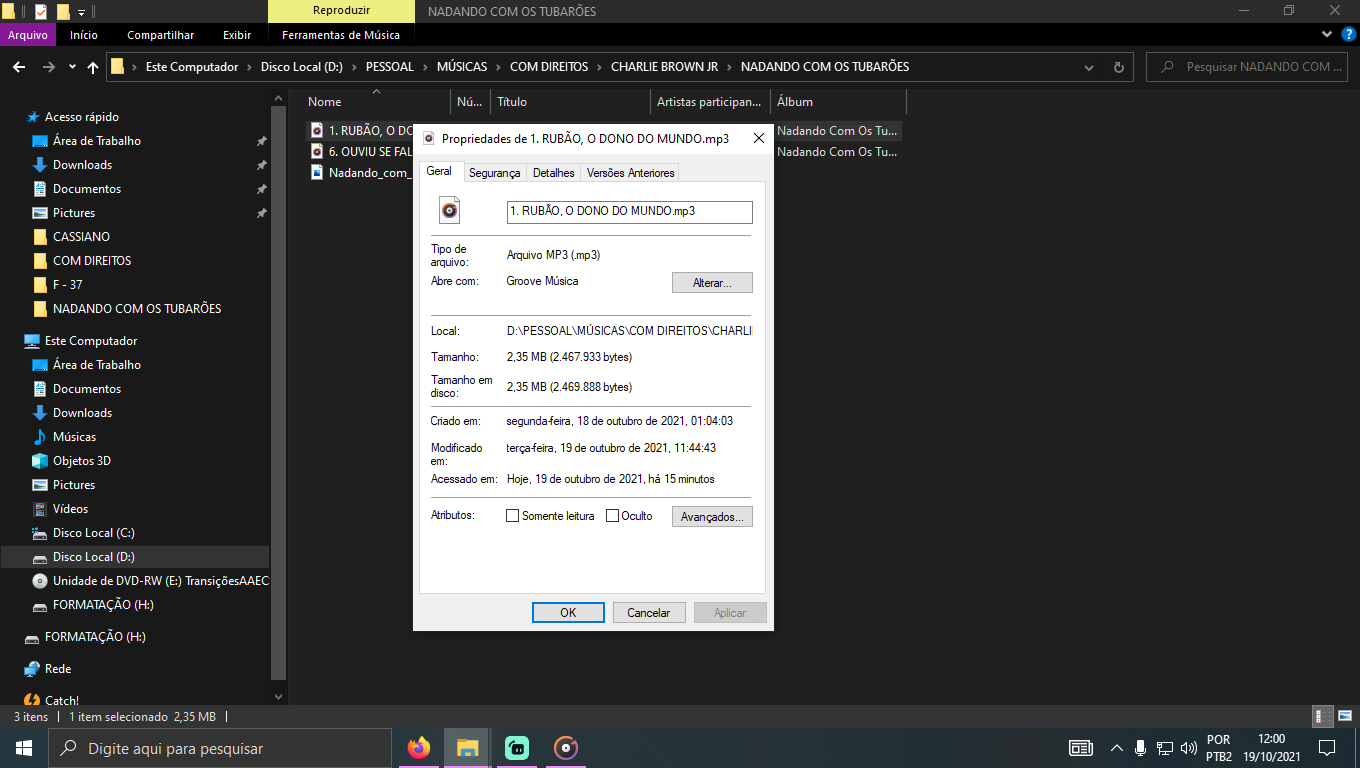Open Help via the blue question mark icon
The height and width of the screenshot is (768, 1360).
[1347, 34]
